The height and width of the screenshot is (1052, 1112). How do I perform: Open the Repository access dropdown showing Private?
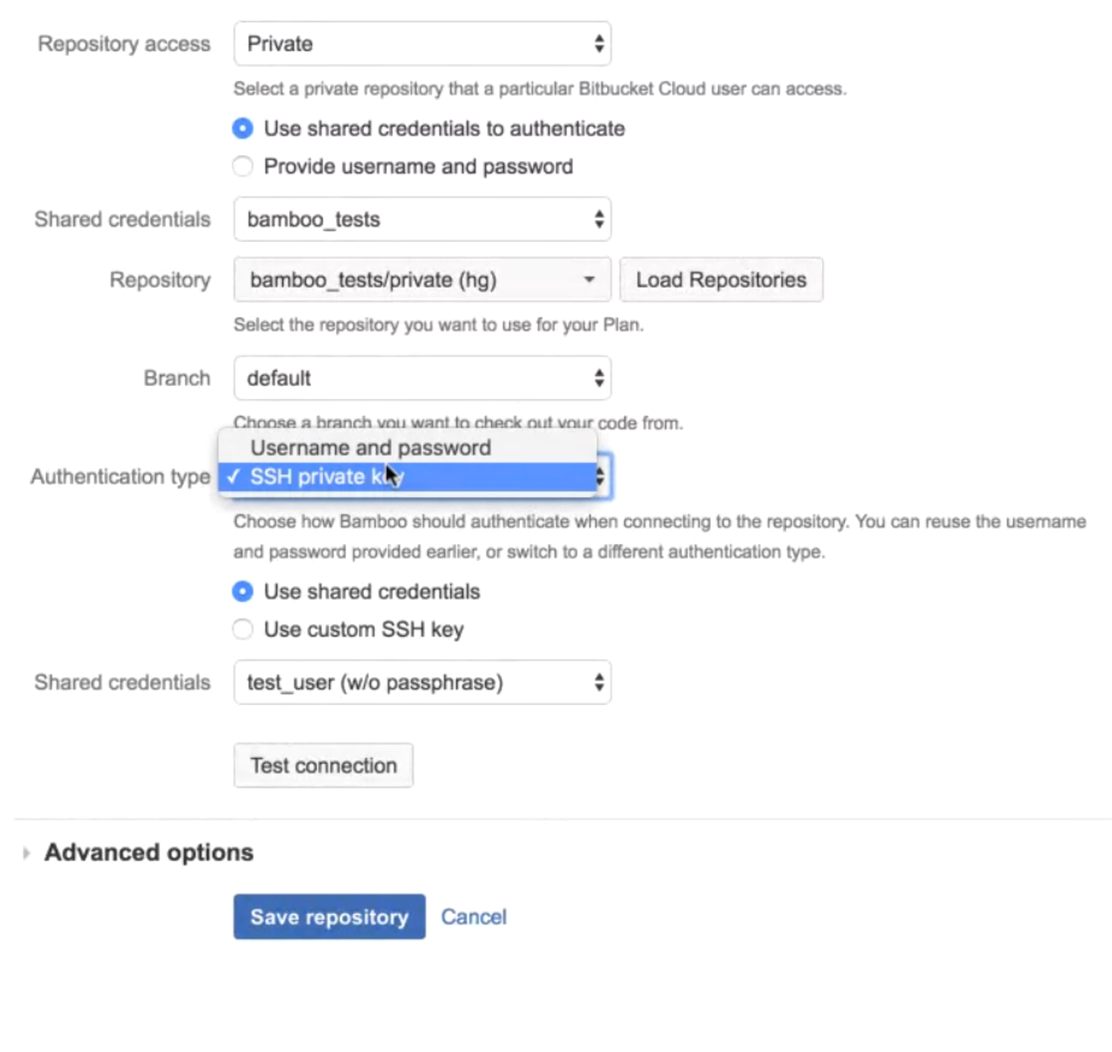tap(420, 43)
